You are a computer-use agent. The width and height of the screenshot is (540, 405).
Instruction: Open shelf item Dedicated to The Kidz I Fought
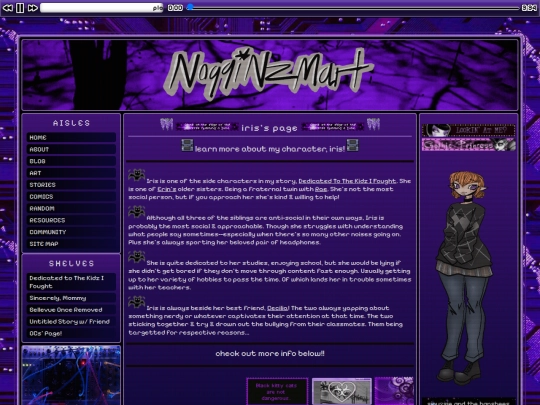[x=71, y=282]
